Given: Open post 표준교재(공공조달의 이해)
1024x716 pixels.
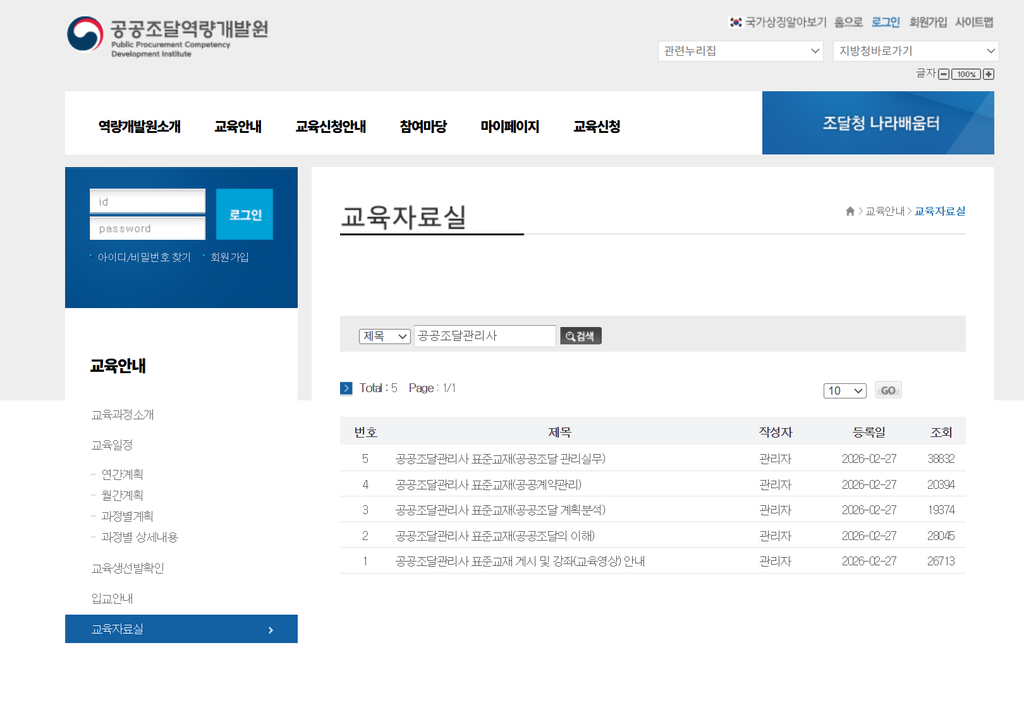Looking at the screenshot, I should click(495, 536).
